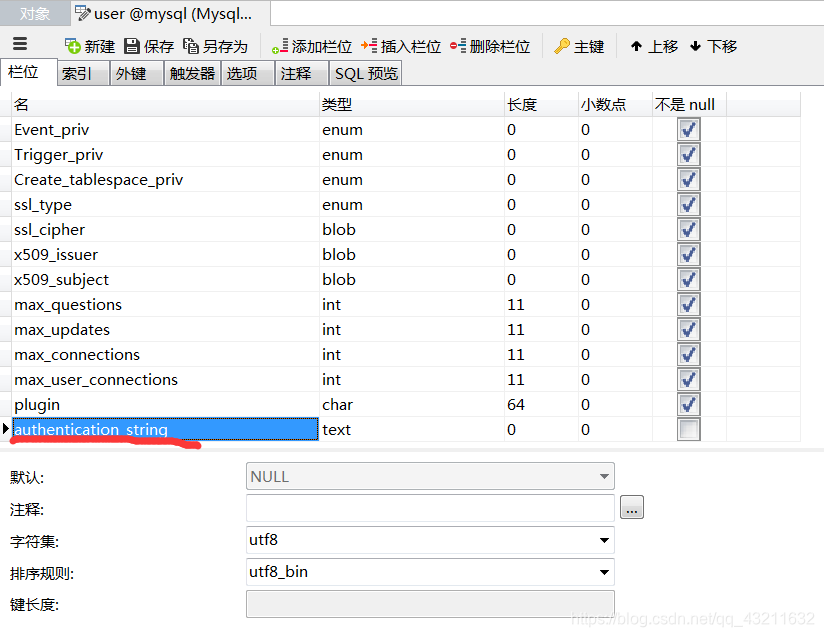Toggle not-null checkbox for max_user_connections
Image resolution: width=824 pixels, height=637 pixels.
[688, 379]
